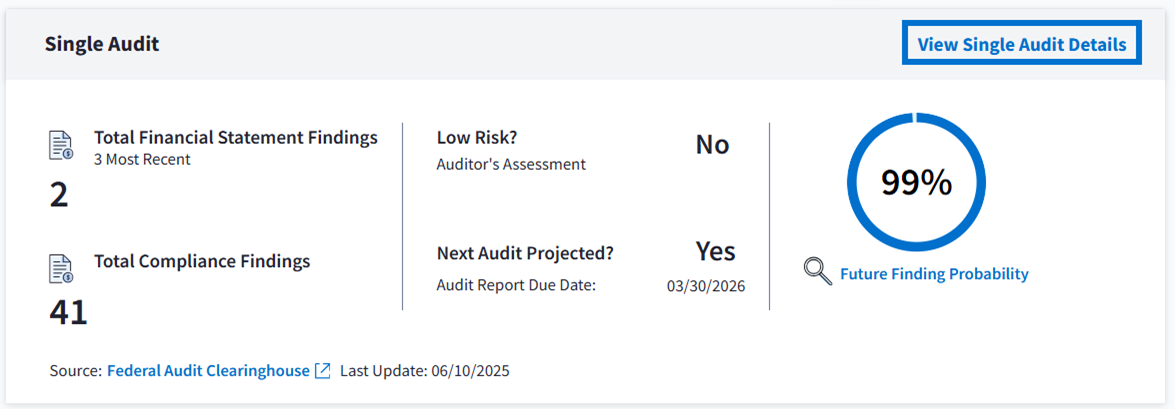Select the Total Financial Statement Findings label
The height and width of the screenshot is (409, 1175).
point(236,138)
